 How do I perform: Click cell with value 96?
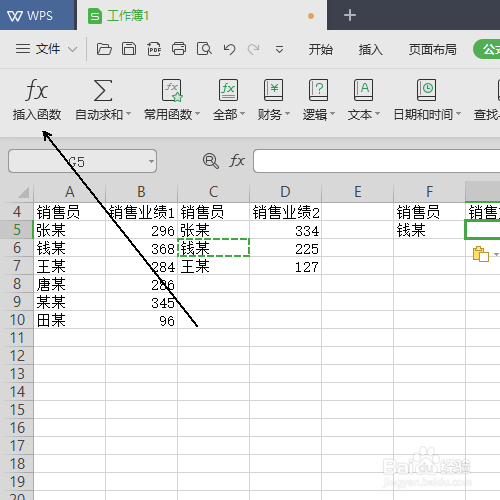coord(141,320)
